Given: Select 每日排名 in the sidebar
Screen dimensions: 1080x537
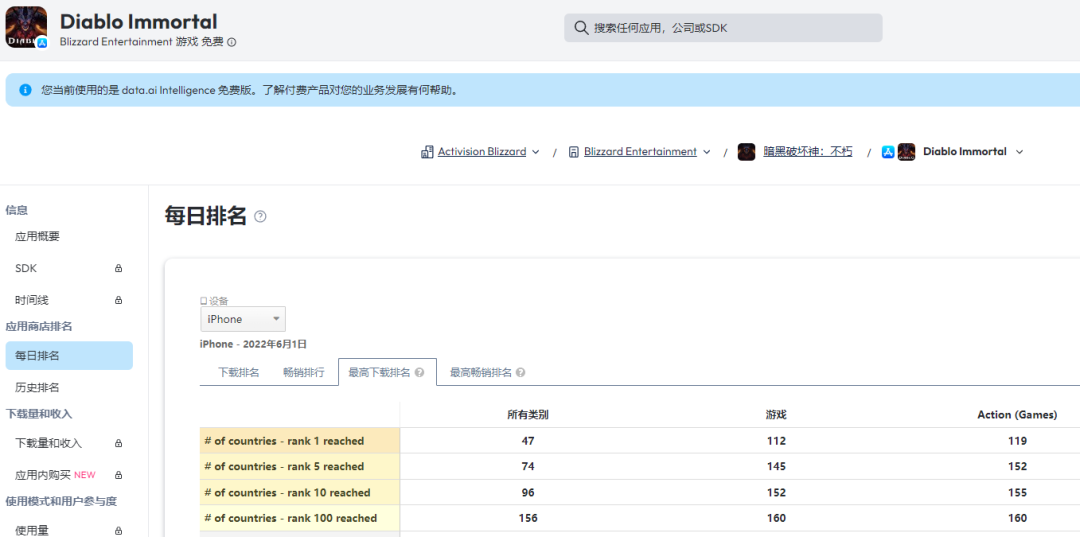Looking at the screenshot, I should tap(69, 356).
